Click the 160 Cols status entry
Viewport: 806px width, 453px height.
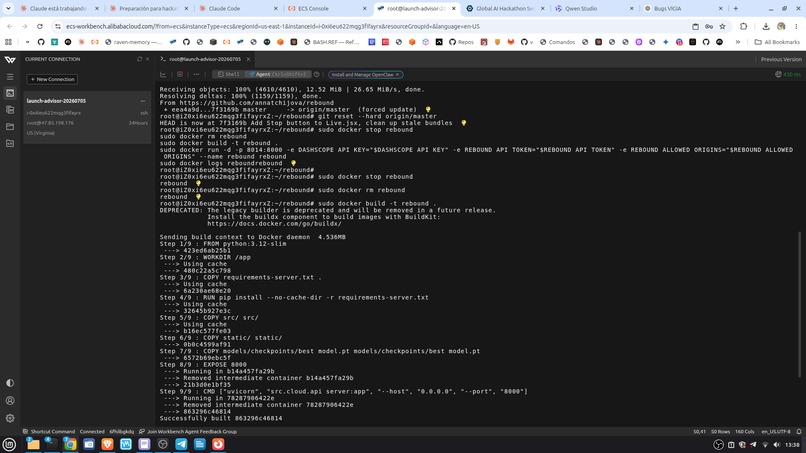(744, 431)
